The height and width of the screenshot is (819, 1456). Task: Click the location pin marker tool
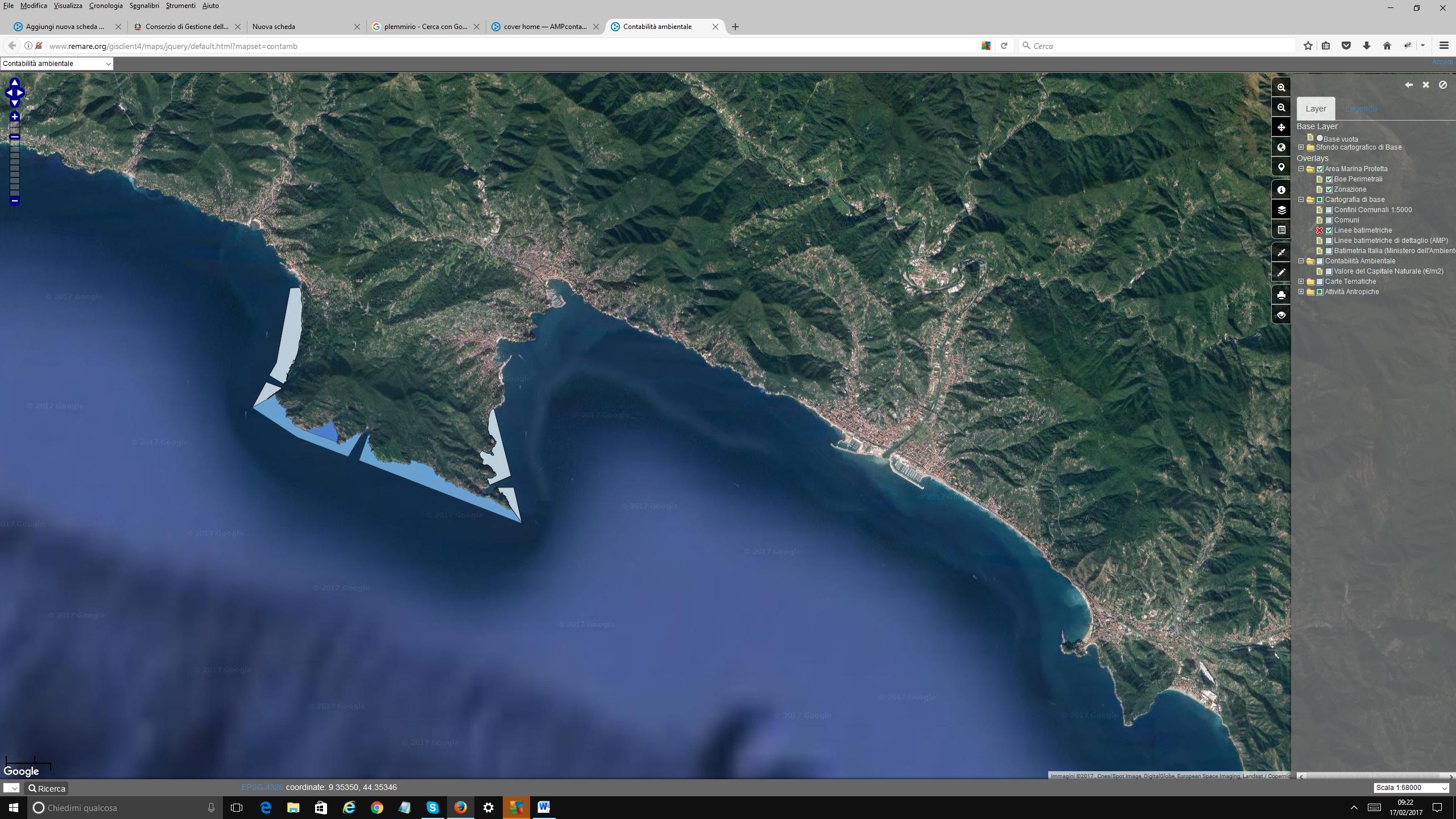[1281, 167]
